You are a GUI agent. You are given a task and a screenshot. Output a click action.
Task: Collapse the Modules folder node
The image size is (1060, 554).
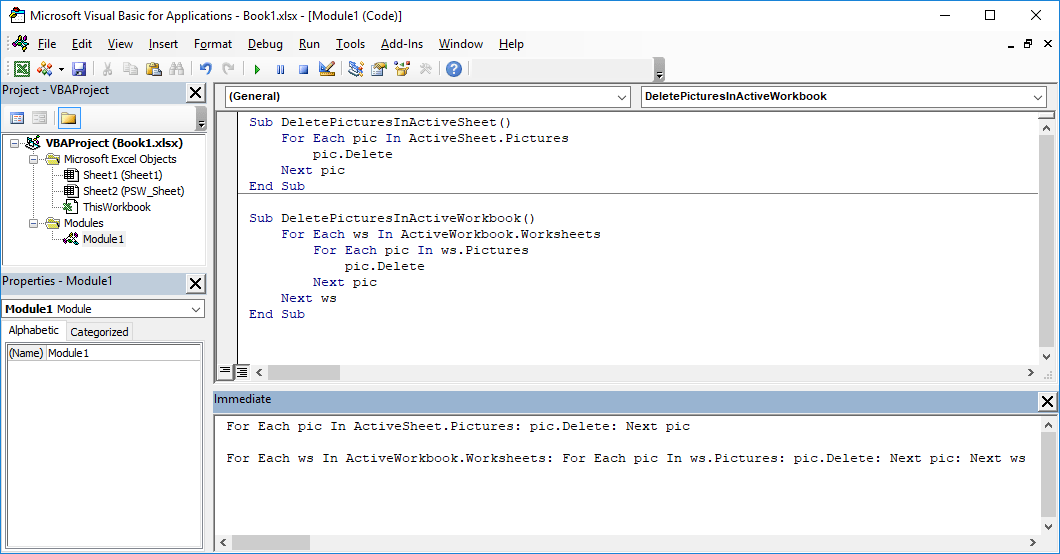33,223
